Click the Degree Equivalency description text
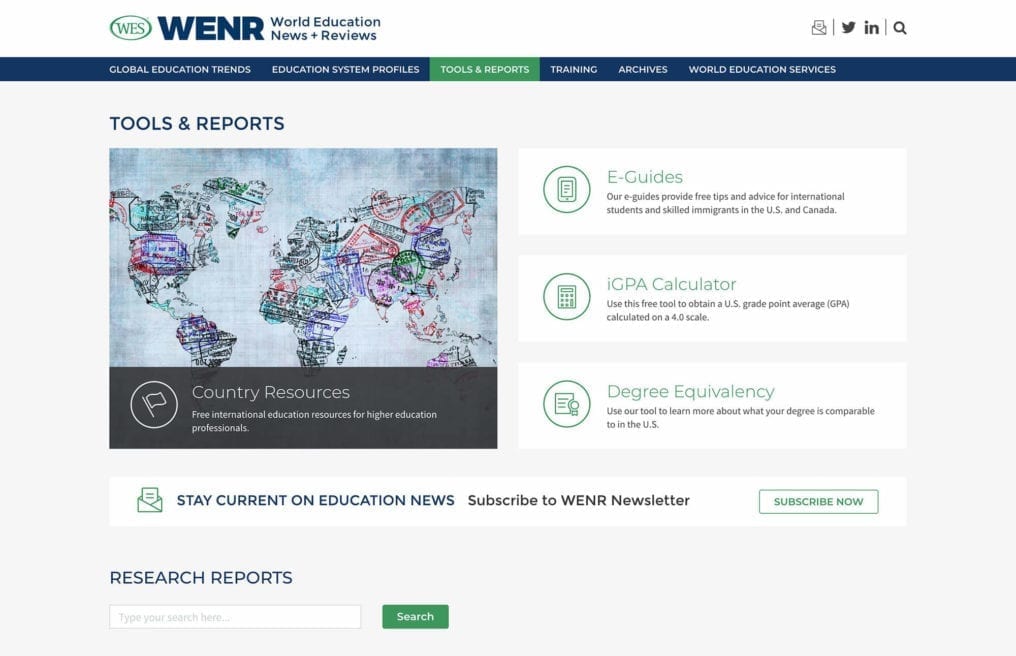Image resolution: width=1016 pixels, height=656 pixels. tap(741, 417)
